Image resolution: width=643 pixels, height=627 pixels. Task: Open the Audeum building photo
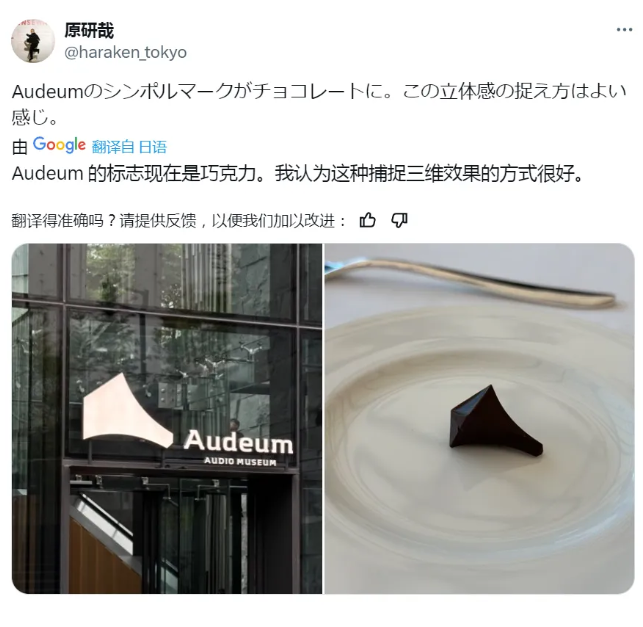pos(167,418)
